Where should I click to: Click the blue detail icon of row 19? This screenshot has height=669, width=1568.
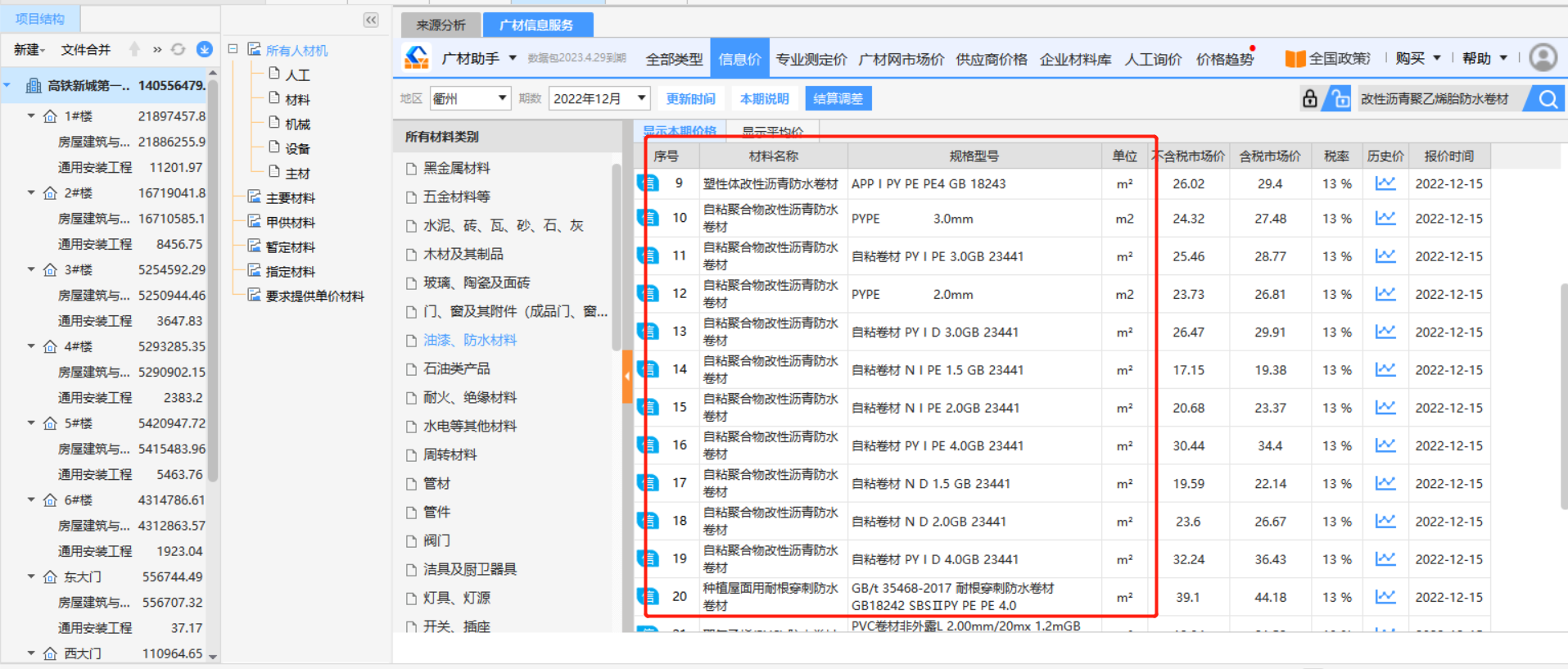pyautogui.click(x=648, y=558)
